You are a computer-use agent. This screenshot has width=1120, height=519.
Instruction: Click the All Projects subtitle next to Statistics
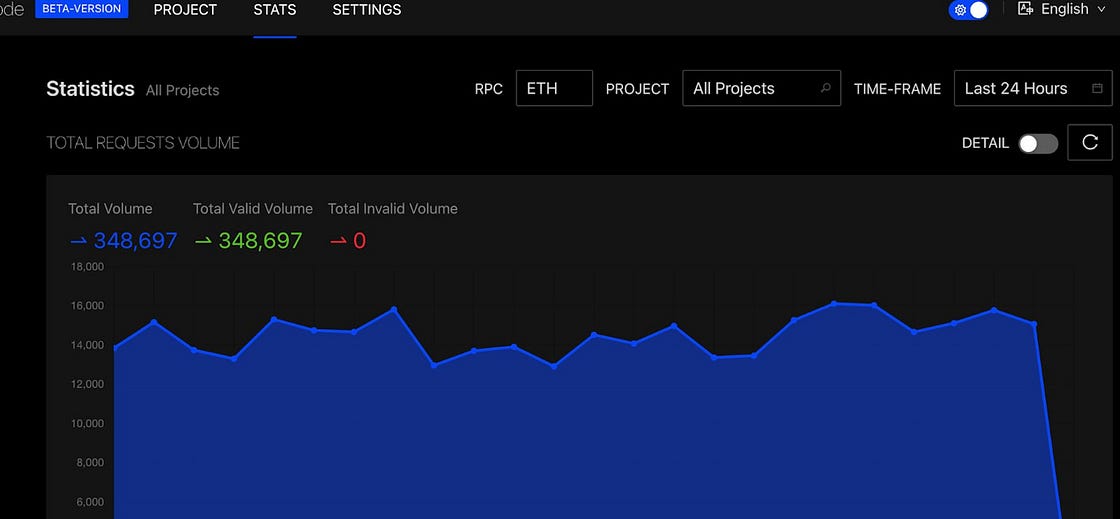coord(182,91)
